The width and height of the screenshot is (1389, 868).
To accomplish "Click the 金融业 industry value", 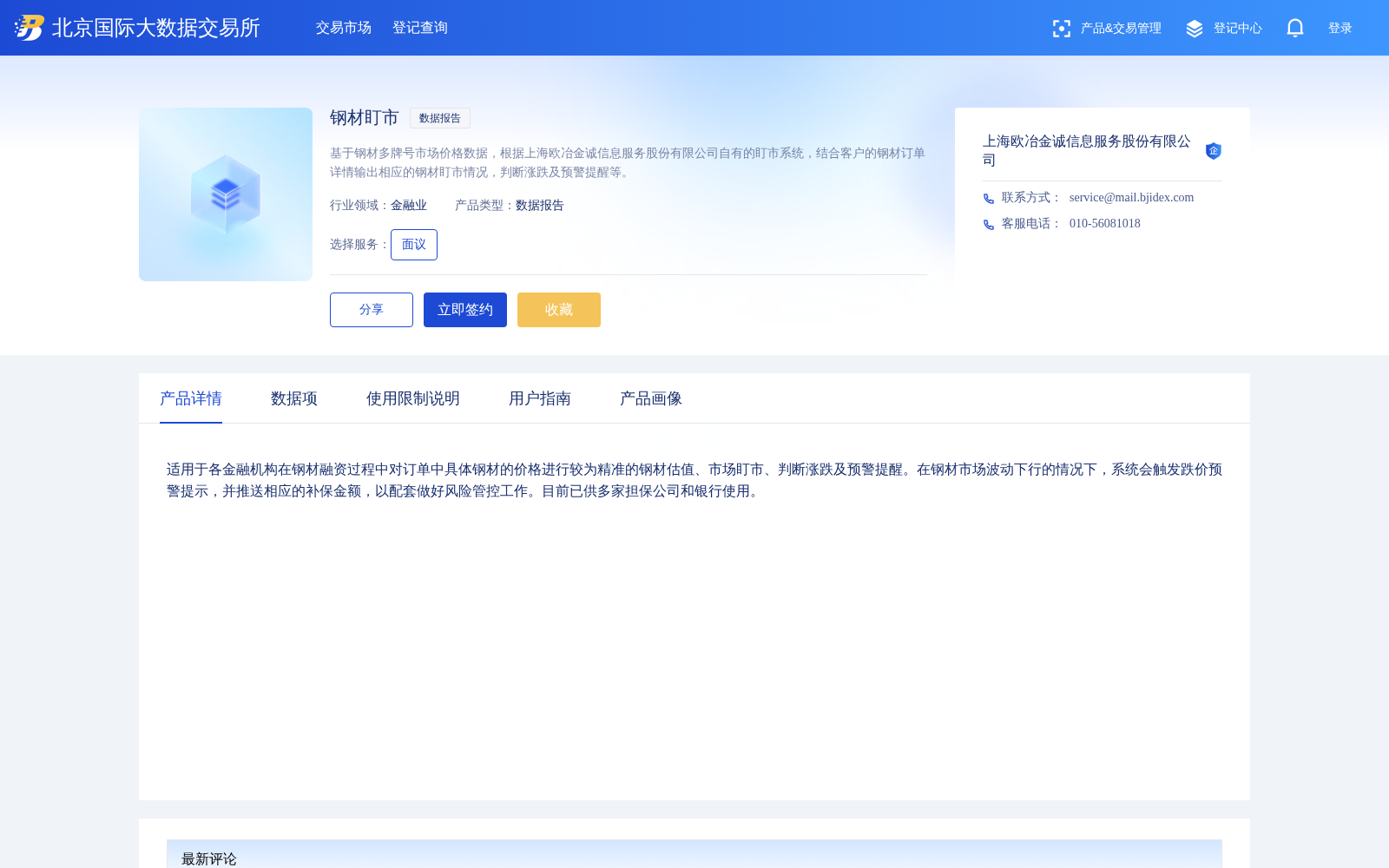I will coord(409,206).
